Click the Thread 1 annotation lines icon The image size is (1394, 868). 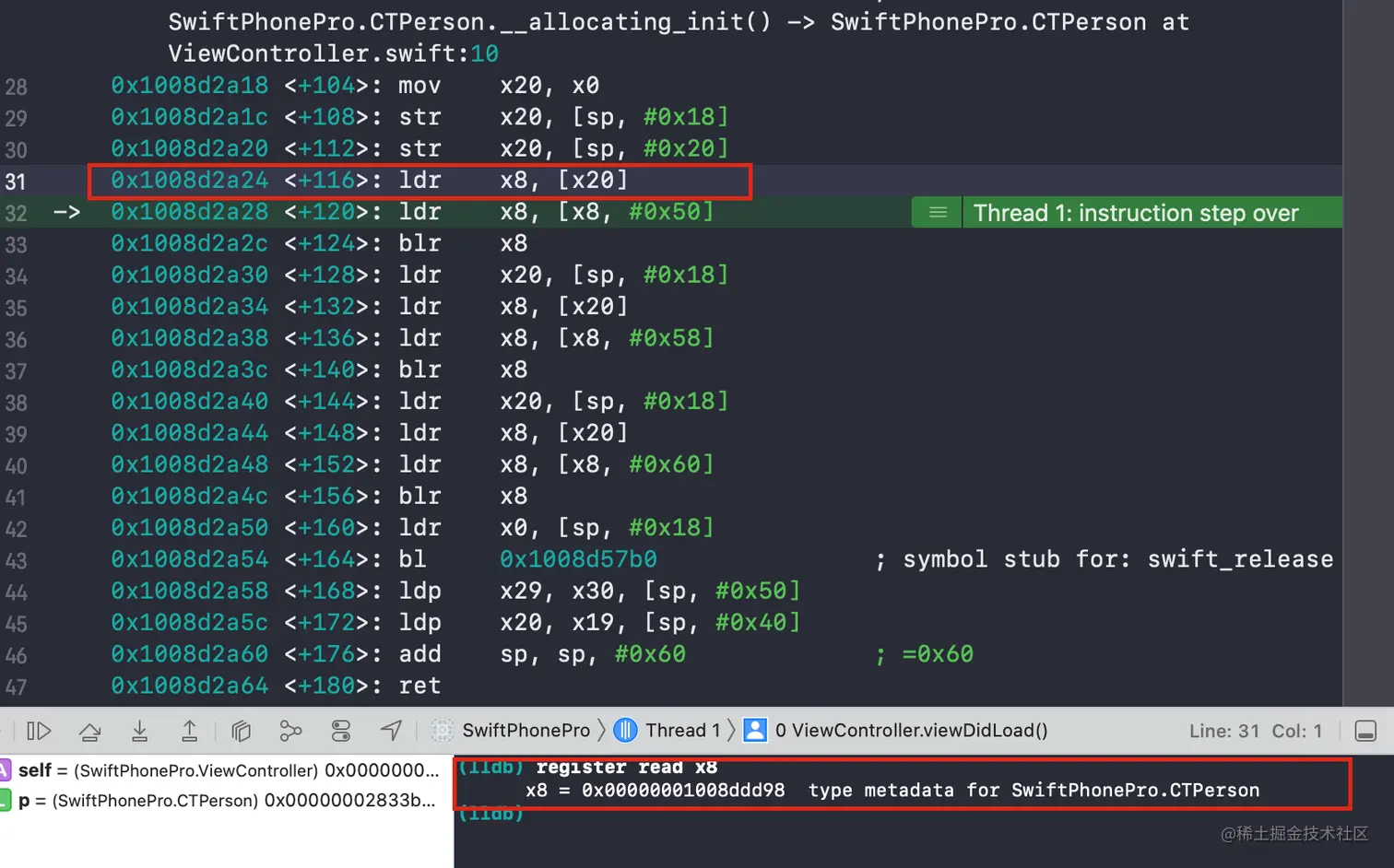(938, 213)
